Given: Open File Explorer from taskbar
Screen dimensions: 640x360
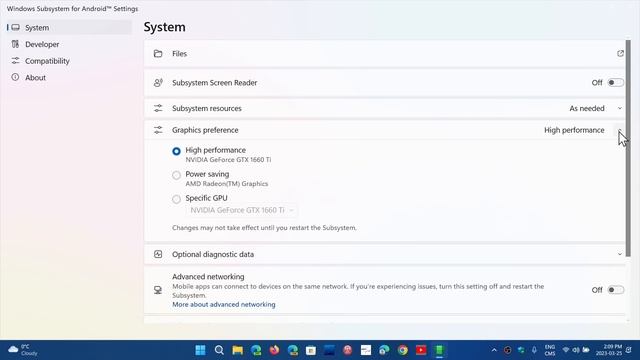Looking at the screenshot, I should (238, 350).
